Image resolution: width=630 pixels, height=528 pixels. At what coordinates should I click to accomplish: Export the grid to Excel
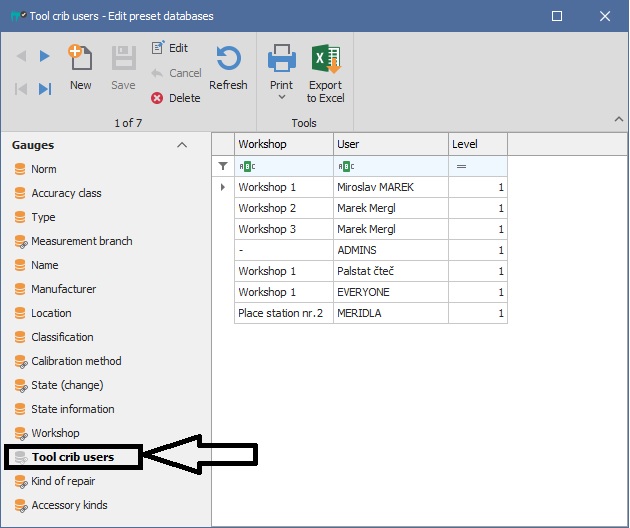325,73
